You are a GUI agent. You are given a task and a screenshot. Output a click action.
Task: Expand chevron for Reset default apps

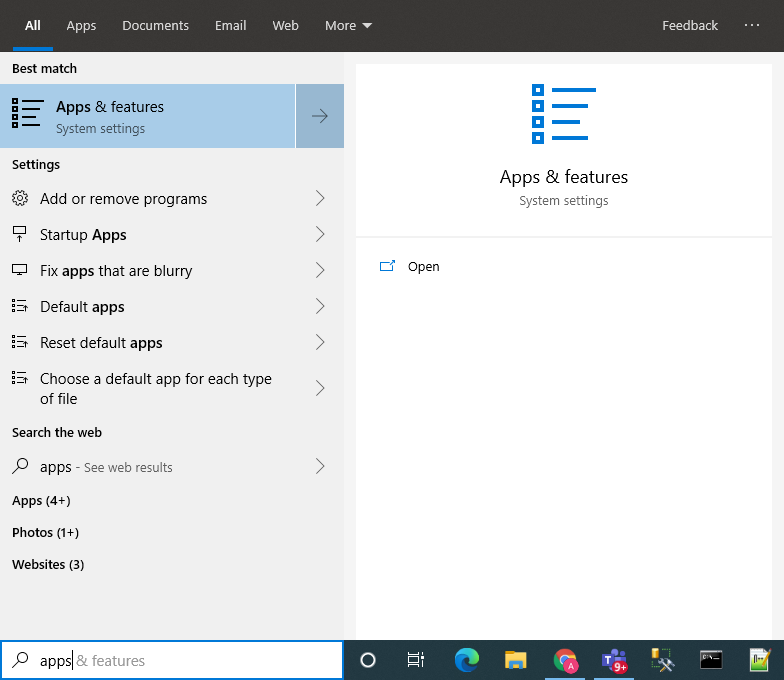(x=320, y=343)
